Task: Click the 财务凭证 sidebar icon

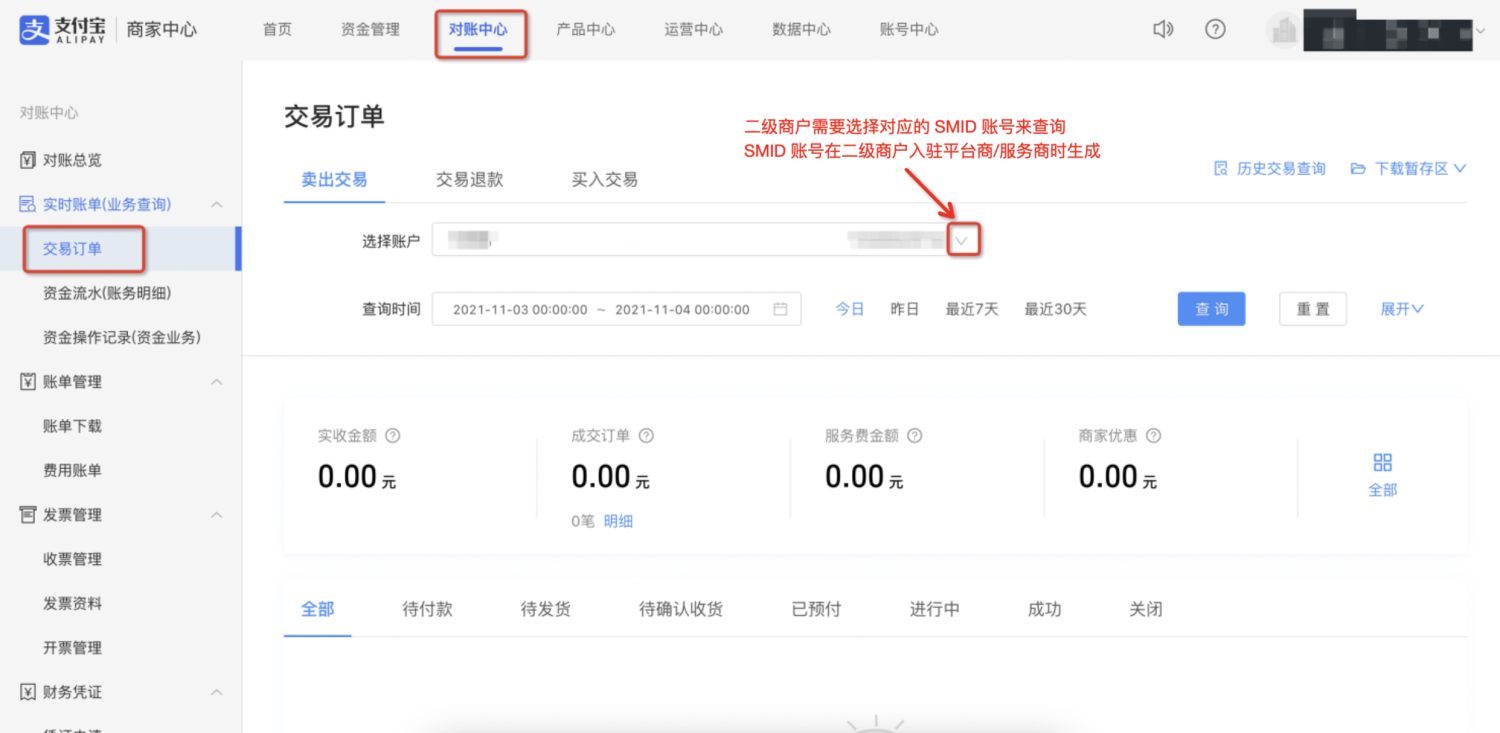Action: [x=28, y=692]
